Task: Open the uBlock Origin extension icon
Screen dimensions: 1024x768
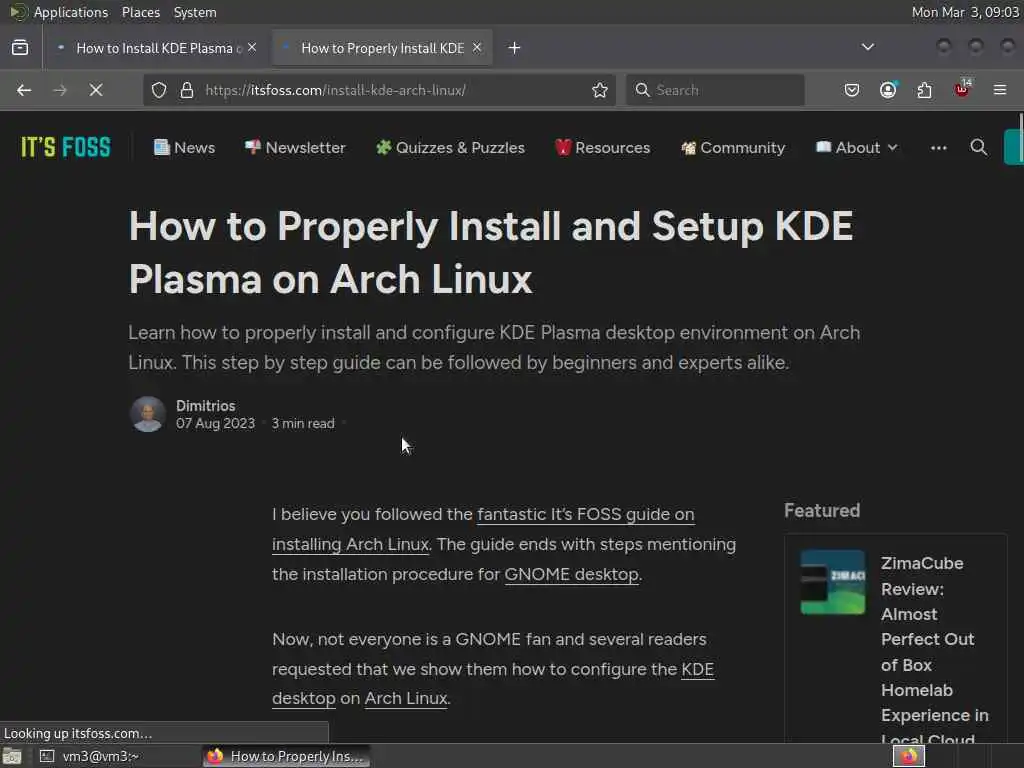Action: click(962, 89)
